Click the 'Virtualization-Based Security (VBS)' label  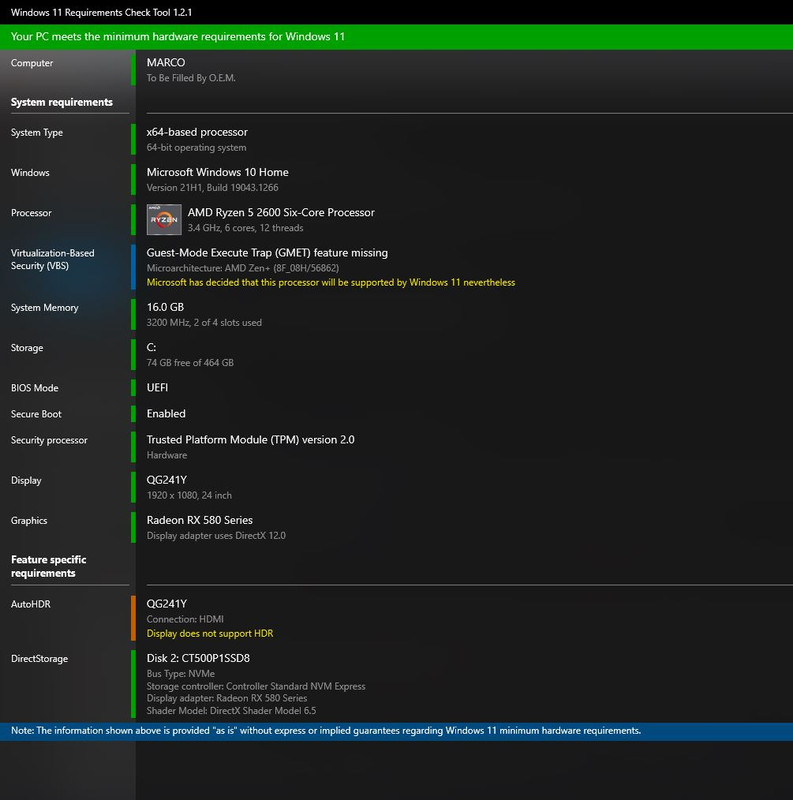pyautogui.click(x=53, y=259)
